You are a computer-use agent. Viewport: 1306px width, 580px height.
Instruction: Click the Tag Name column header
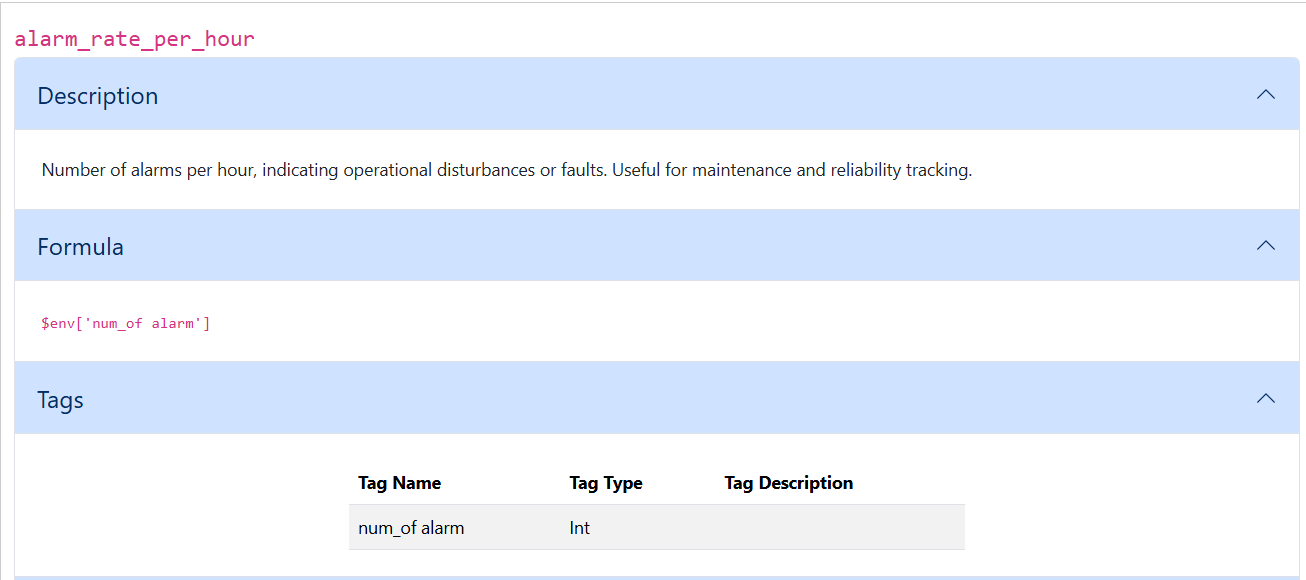(399, 483)
